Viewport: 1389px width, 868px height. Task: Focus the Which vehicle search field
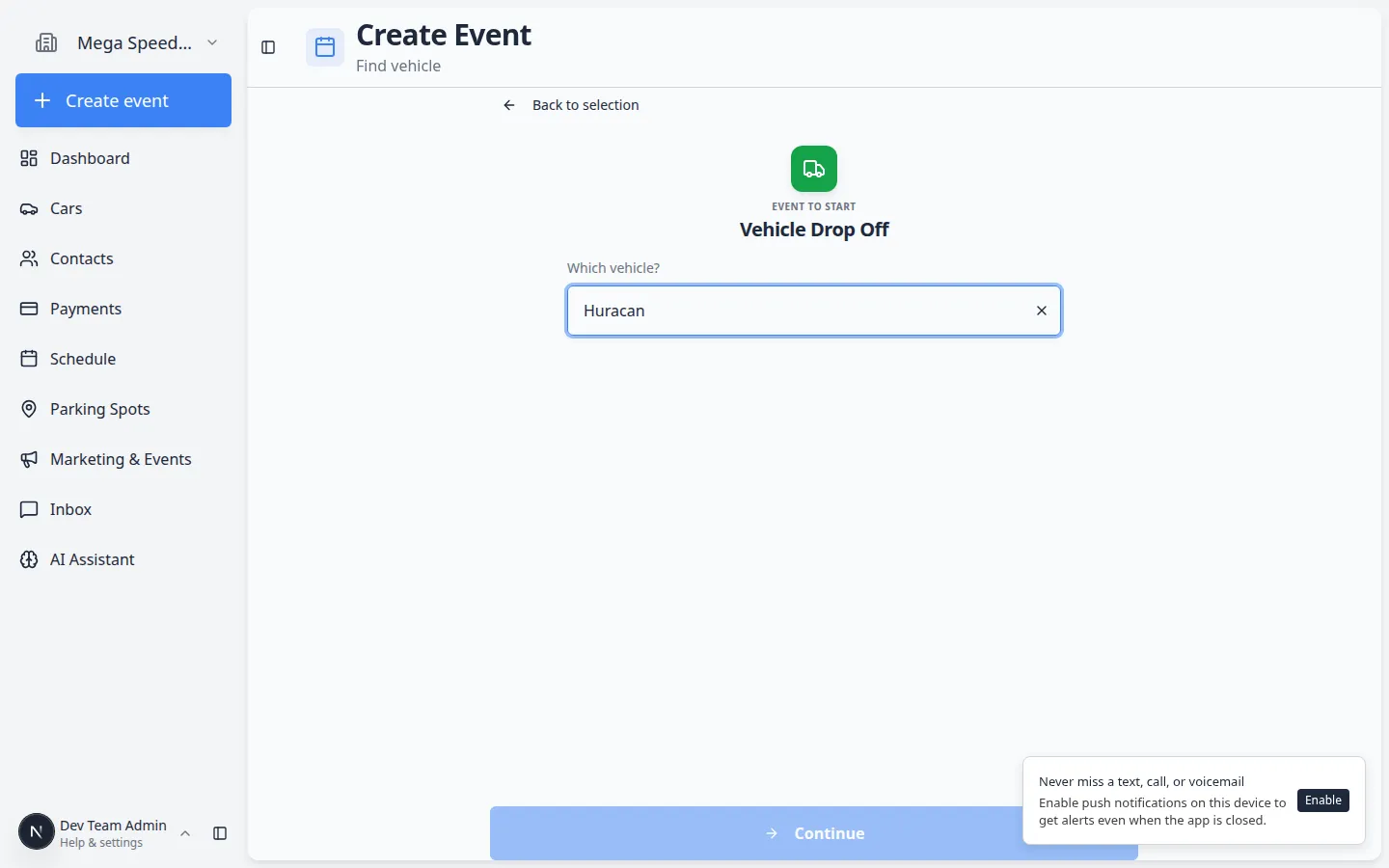click(x=814, y=311)
